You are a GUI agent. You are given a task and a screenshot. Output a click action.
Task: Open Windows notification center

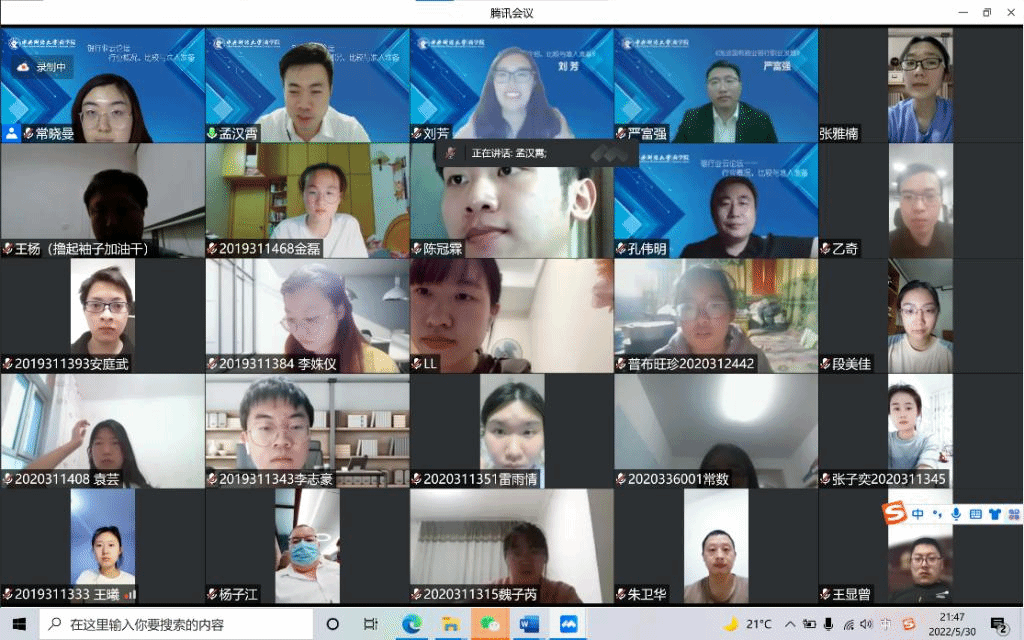(998, 624)
